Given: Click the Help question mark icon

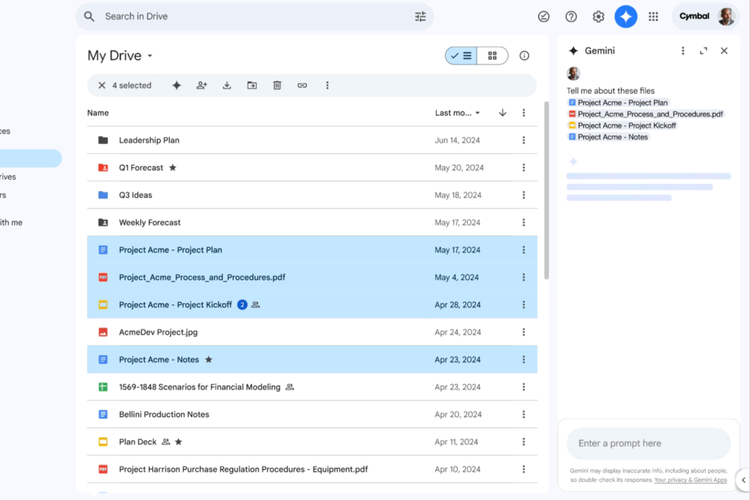Looking at the screenshot, I should tap(571, 16).
